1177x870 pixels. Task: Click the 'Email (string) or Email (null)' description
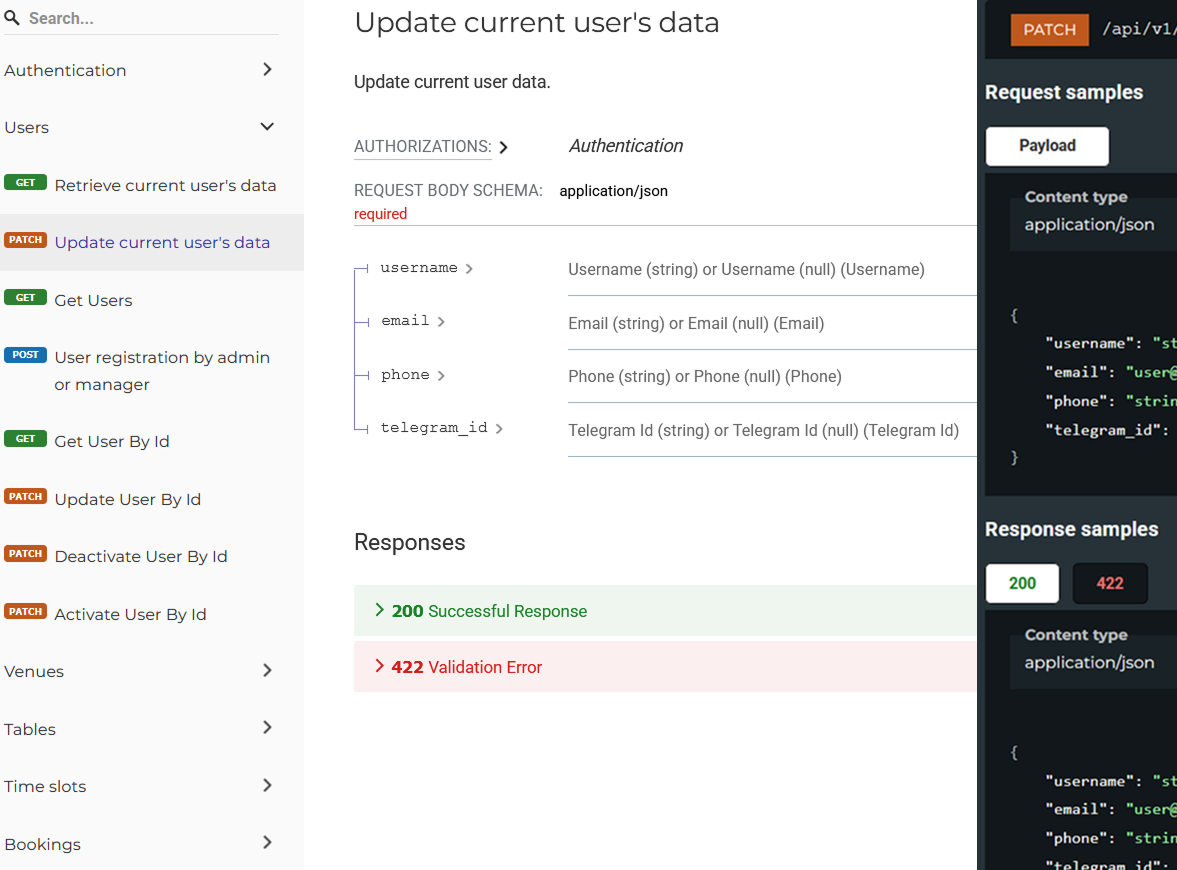(x=696, y=324)
